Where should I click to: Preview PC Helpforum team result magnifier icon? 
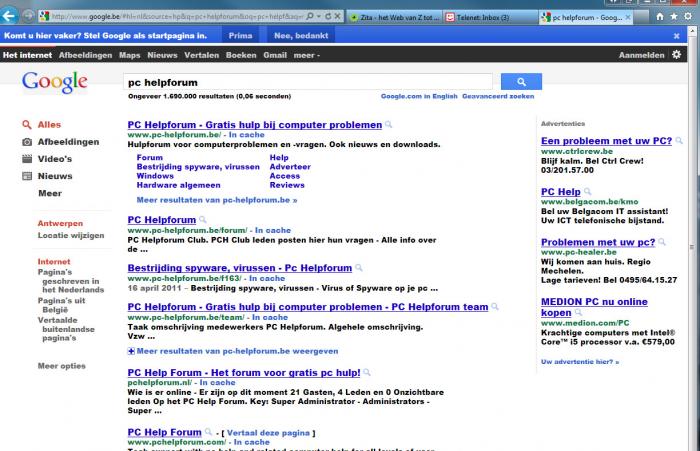click(x=495, y=307)
